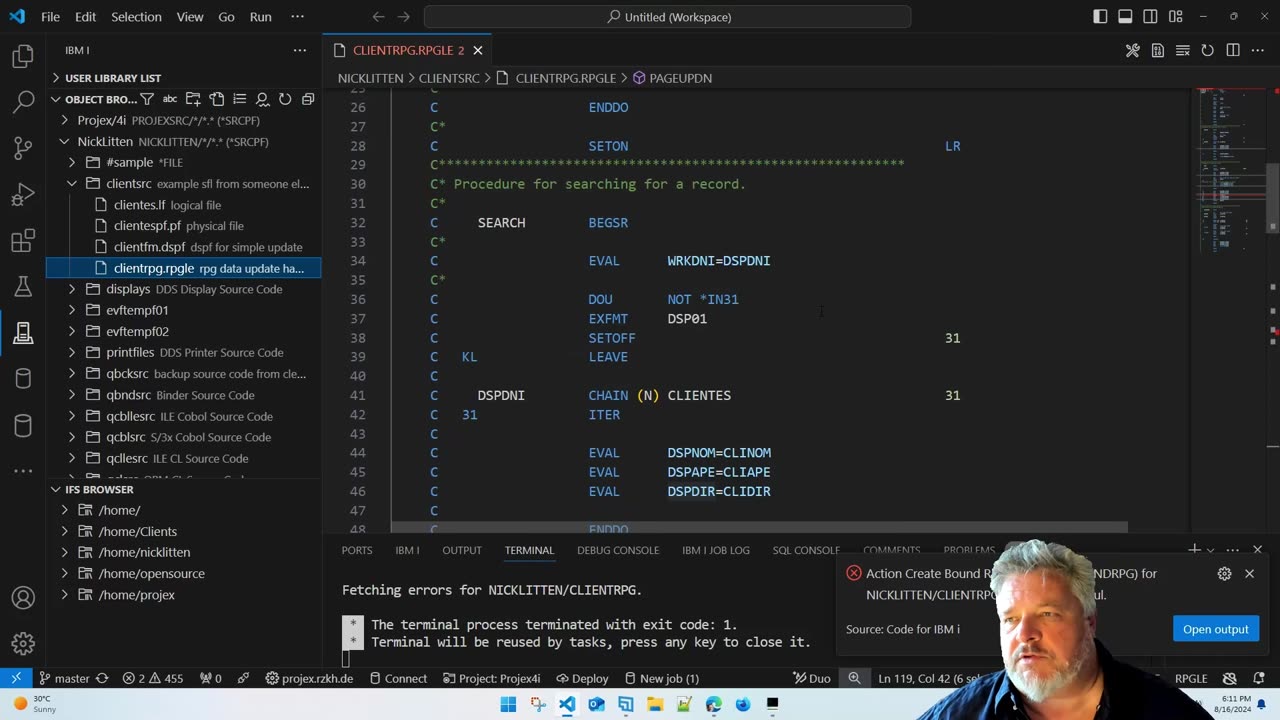Open the Source Control view
This screenshot has height=720, width=1280.
pyautogui.click(x=23, y=148)
